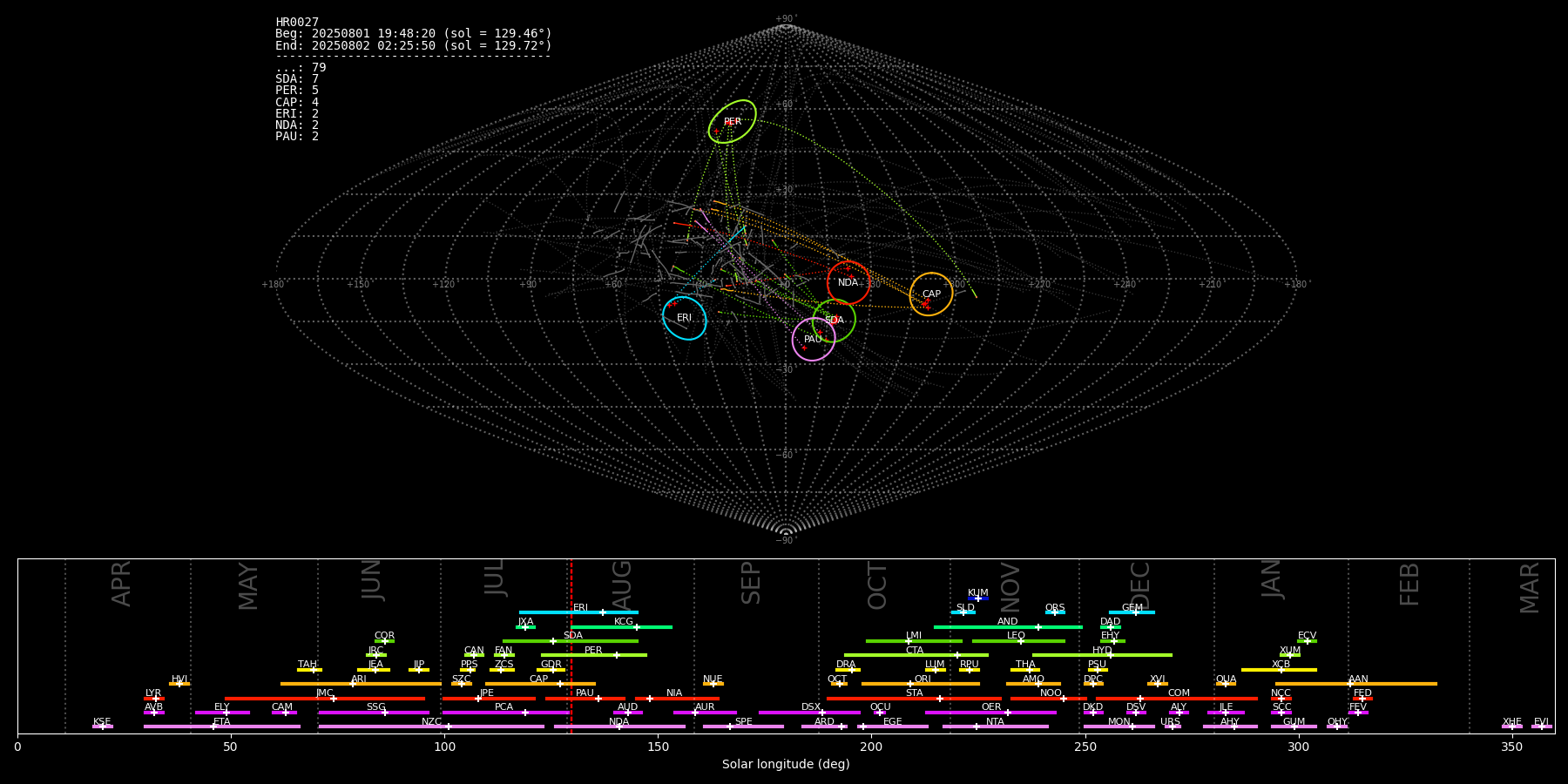Click the XCB shower label in timeline
The height and width of the screenshot is (784, 1568).
1281,665
